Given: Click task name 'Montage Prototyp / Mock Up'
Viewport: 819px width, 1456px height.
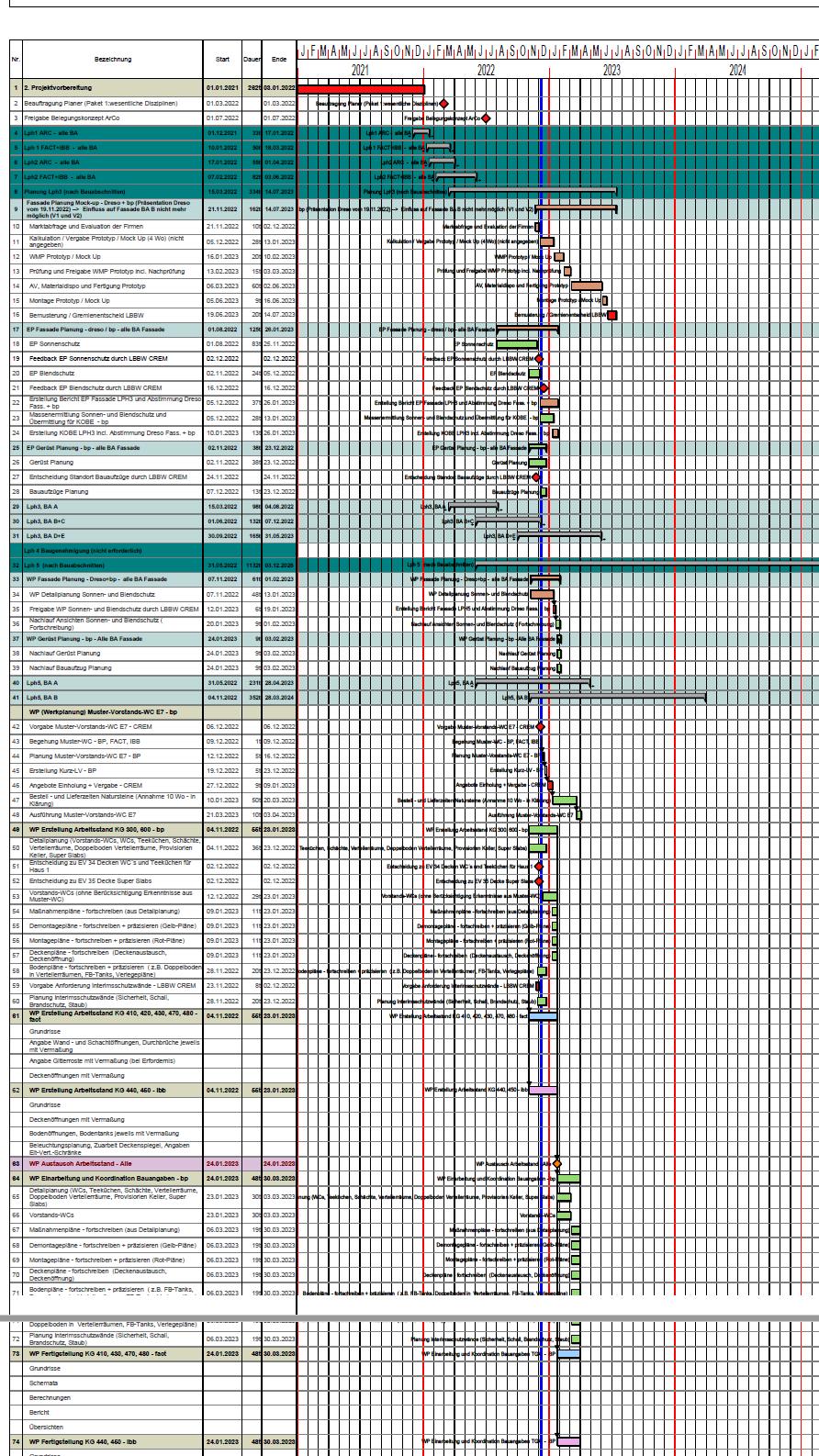Looking at the screenshot, I should [70, 300].
